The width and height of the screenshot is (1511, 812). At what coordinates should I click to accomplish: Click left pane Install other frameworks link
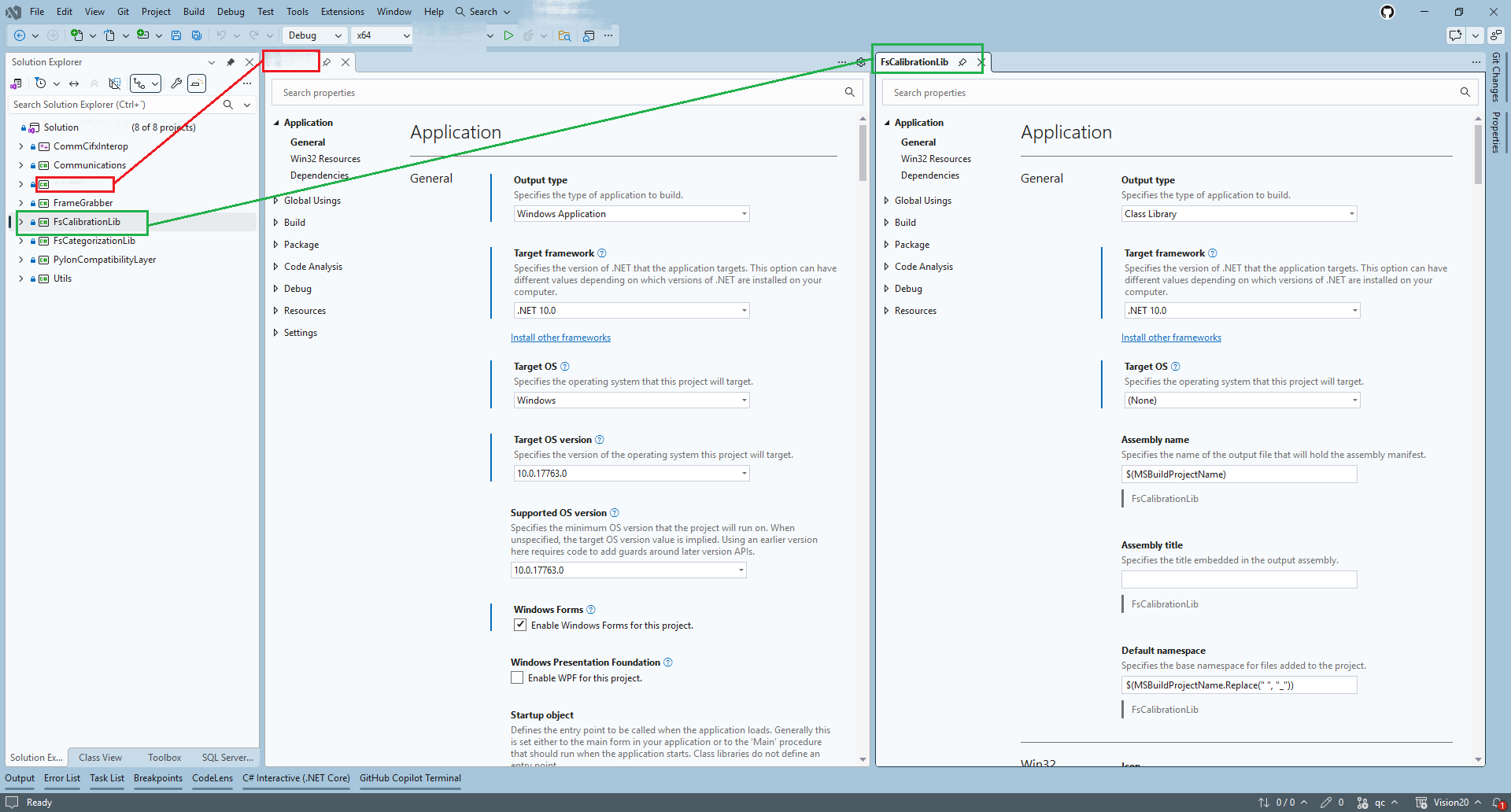click(560, 338)
